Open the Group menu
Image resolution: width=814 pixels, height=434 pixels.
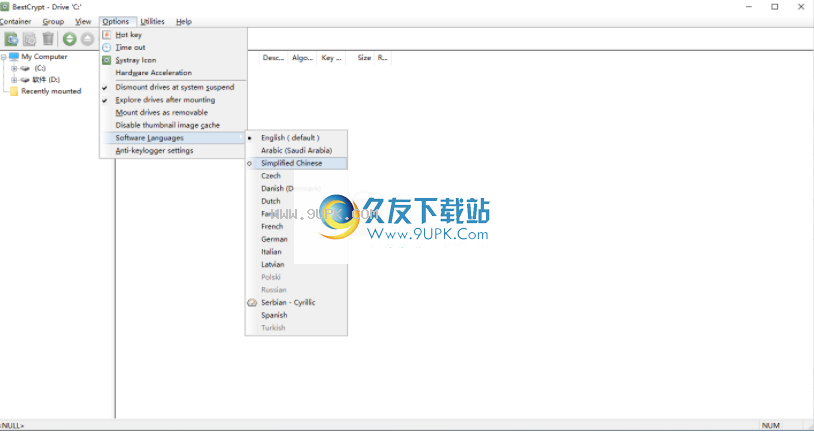(53, 21)
